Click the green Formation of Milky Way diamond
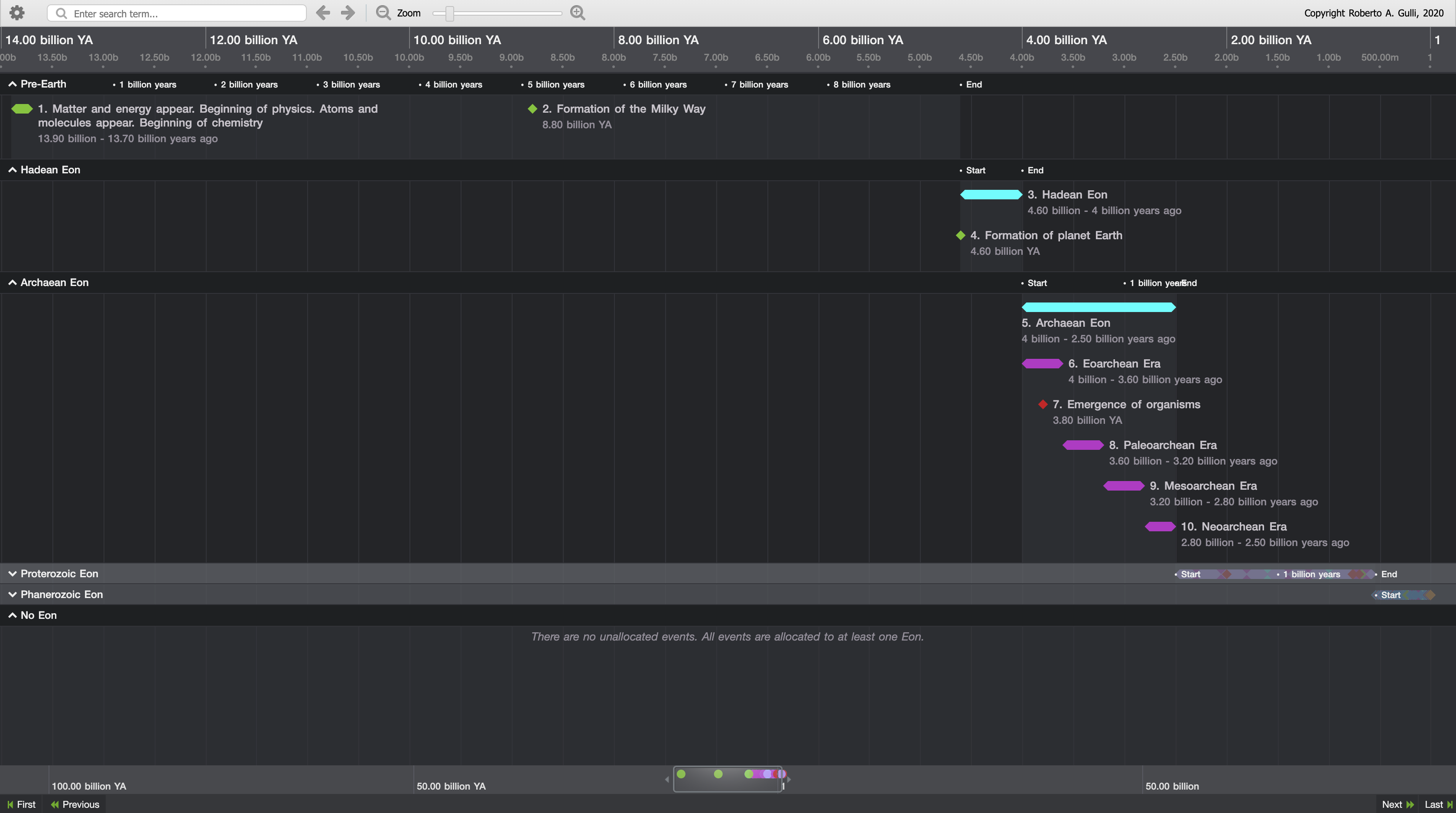This screenshot has height=813, width=1456. pos(532,108)
